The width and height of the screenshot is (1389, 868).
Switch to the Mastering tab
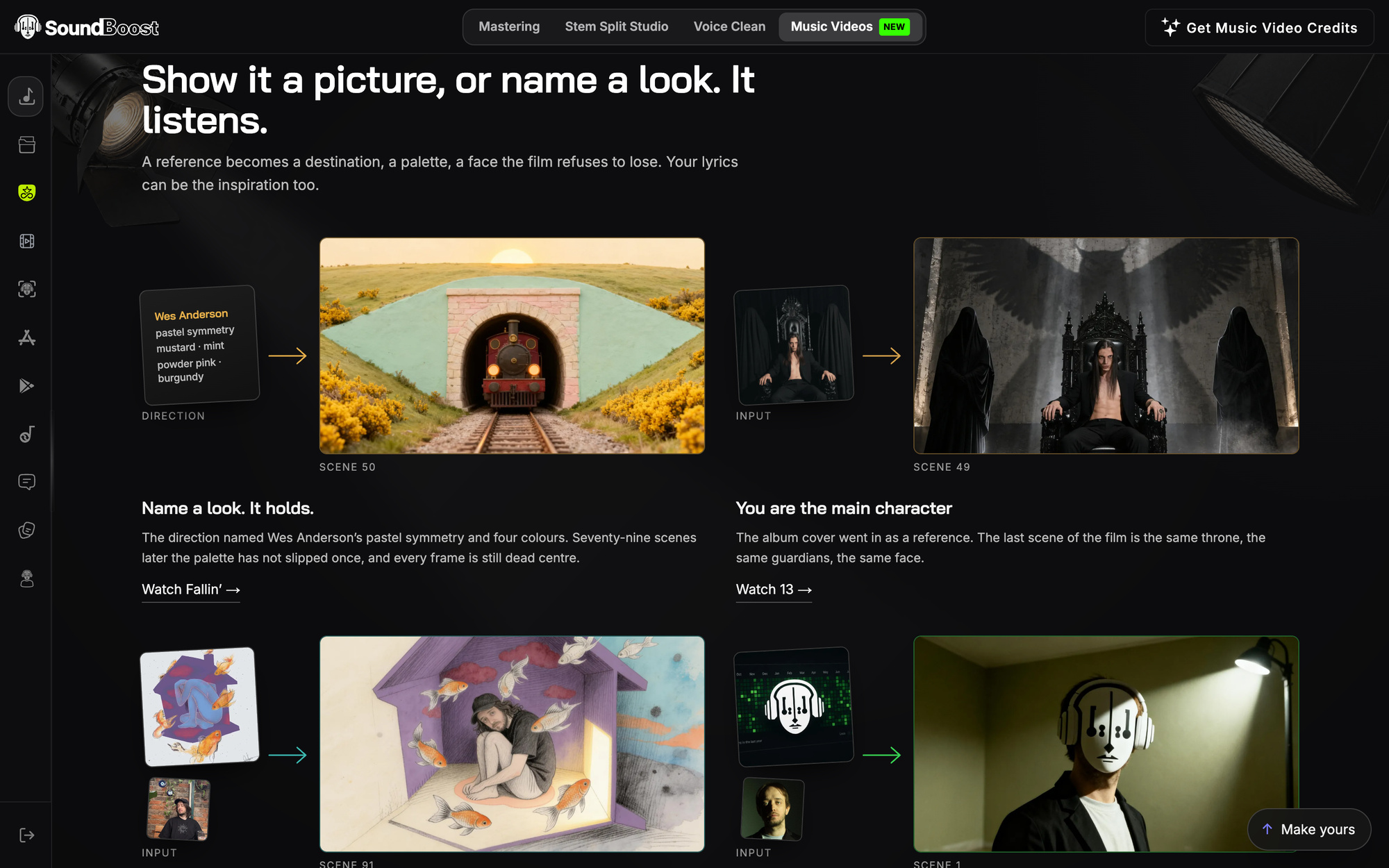click(509, 26)
